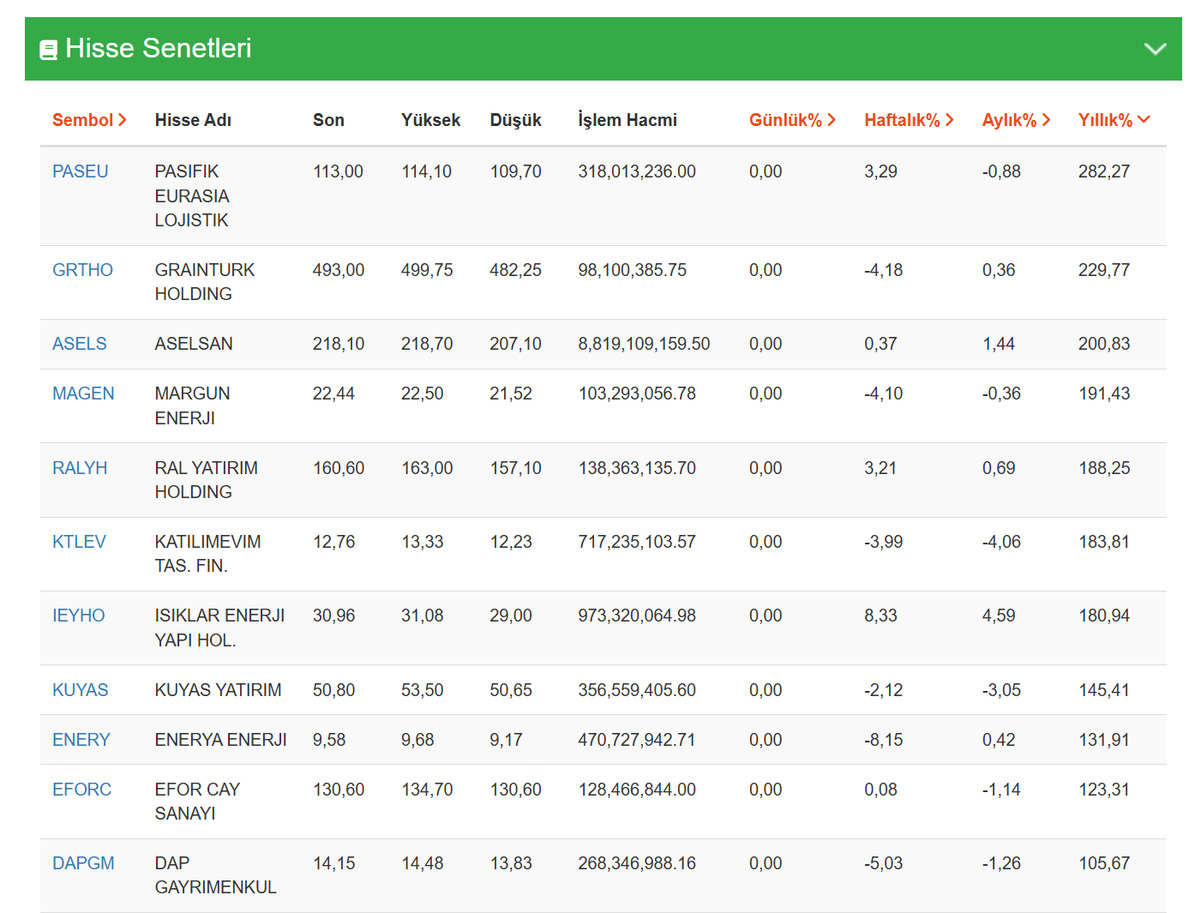Click IEYHO monthly value 4,59

click(x=999, y=616)
